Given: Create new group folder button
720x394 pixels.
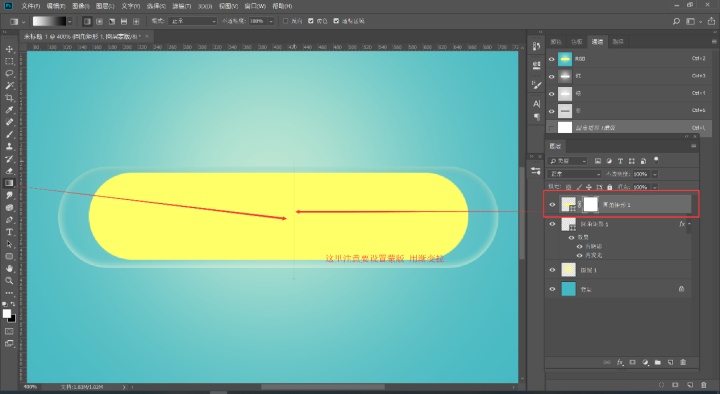Looking at the screenshot, I should (x=658, y=362).
